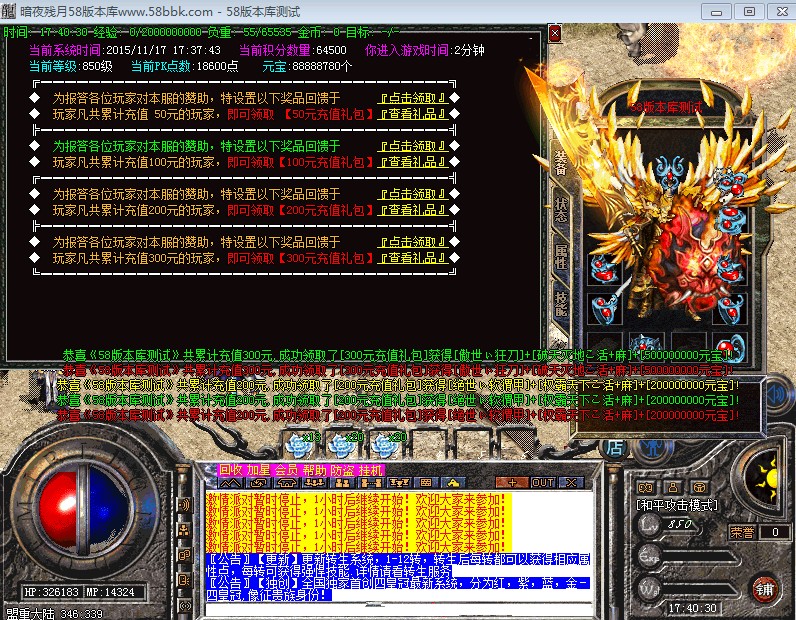
Task: Click the sun day-night indicator
Action: [x=766, y=477]
